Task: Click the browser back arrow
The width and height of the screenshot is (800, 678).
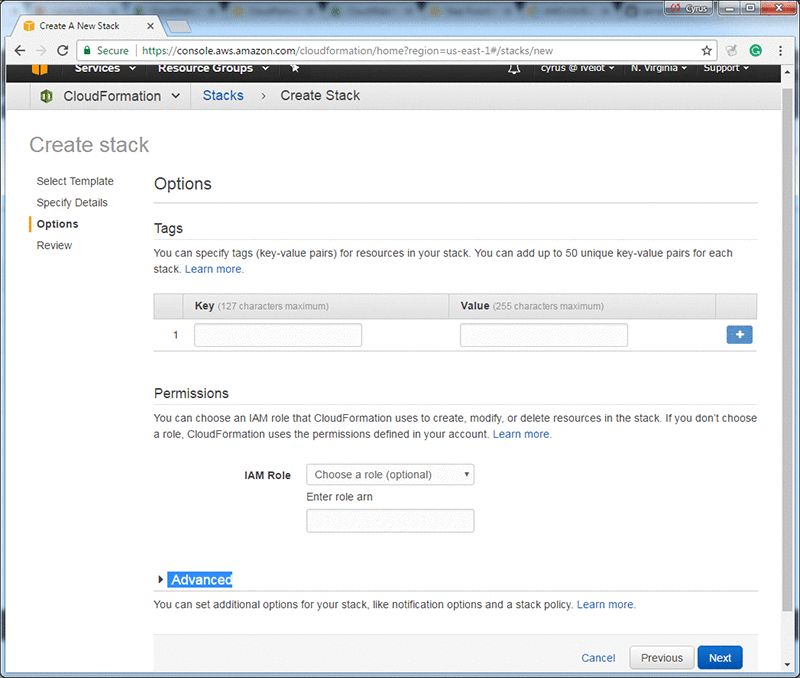Action: pos(20,50)
